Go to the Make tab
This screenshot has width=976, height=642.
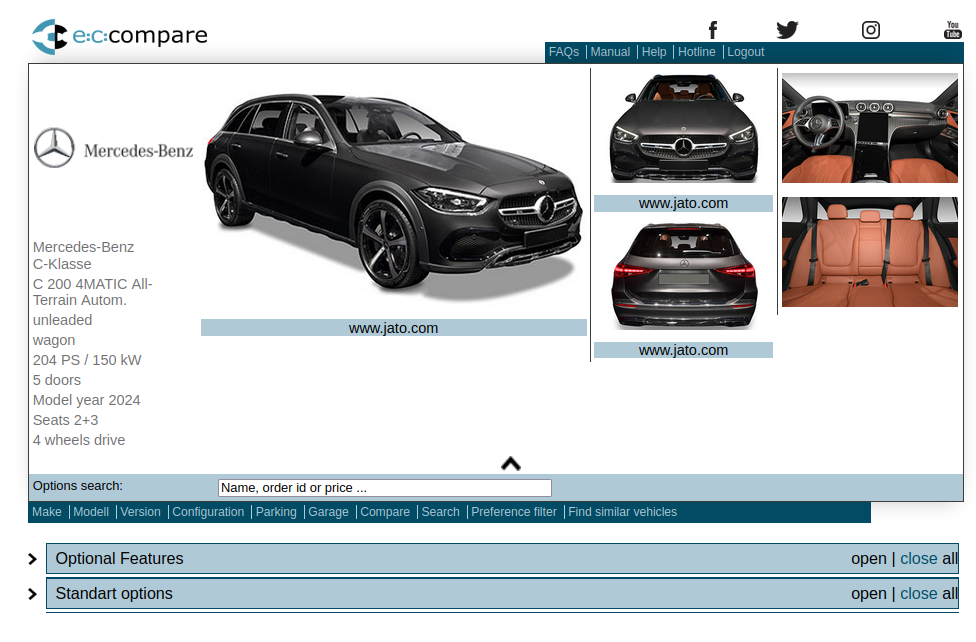[x=47, y=512]
